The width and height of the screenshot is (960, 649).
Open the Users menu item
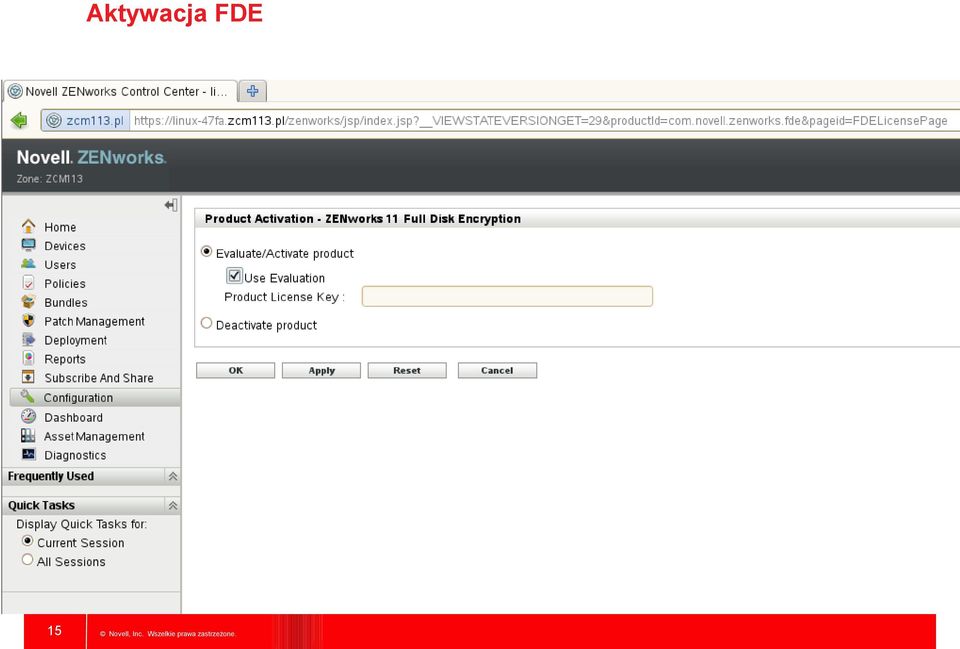(x=60, y=265)
